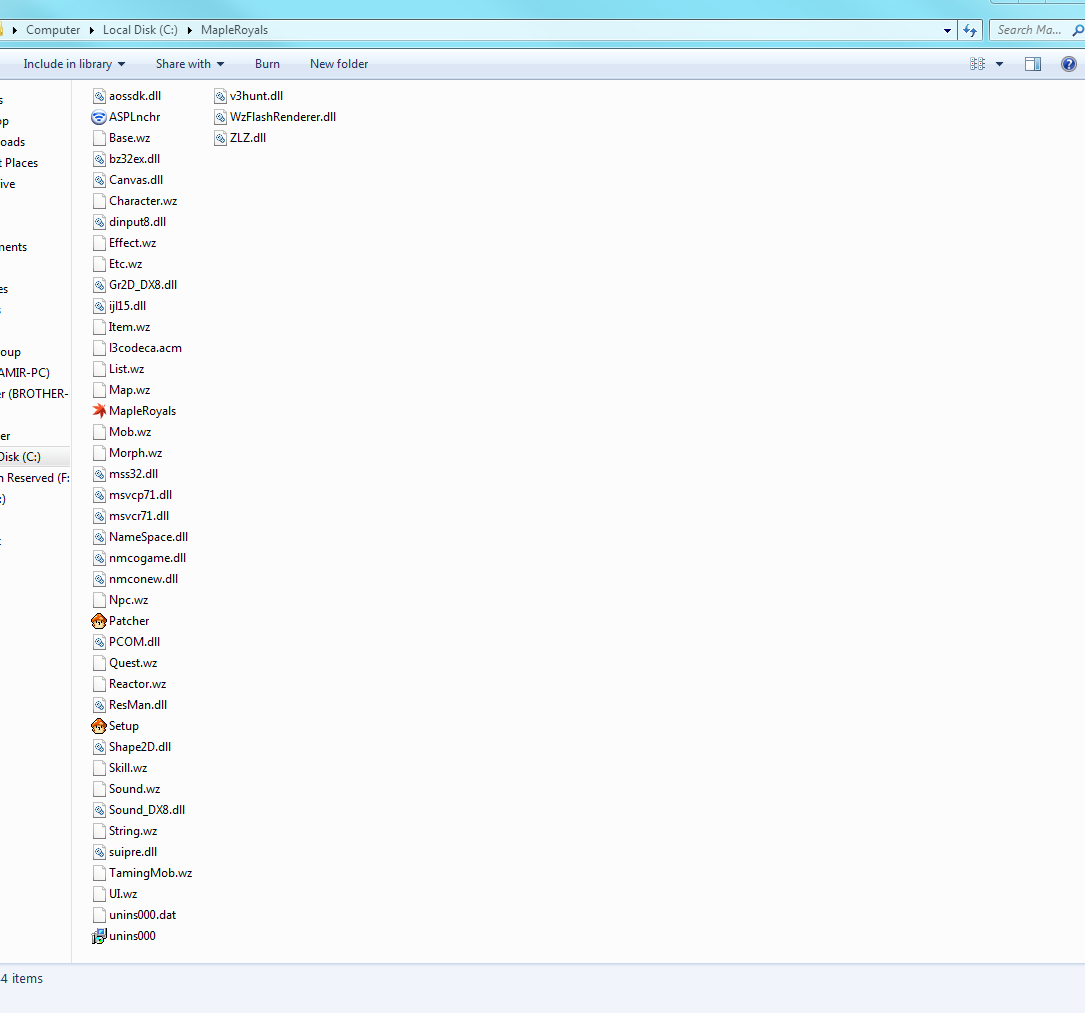
Task: Select Morph.wz file name
Action: point(136,453)
